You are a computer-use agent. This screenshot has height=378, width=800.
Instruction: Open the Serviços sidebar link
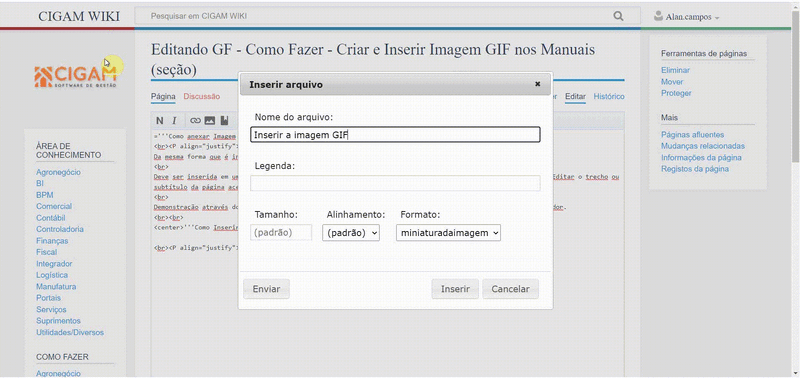[51, 310]
